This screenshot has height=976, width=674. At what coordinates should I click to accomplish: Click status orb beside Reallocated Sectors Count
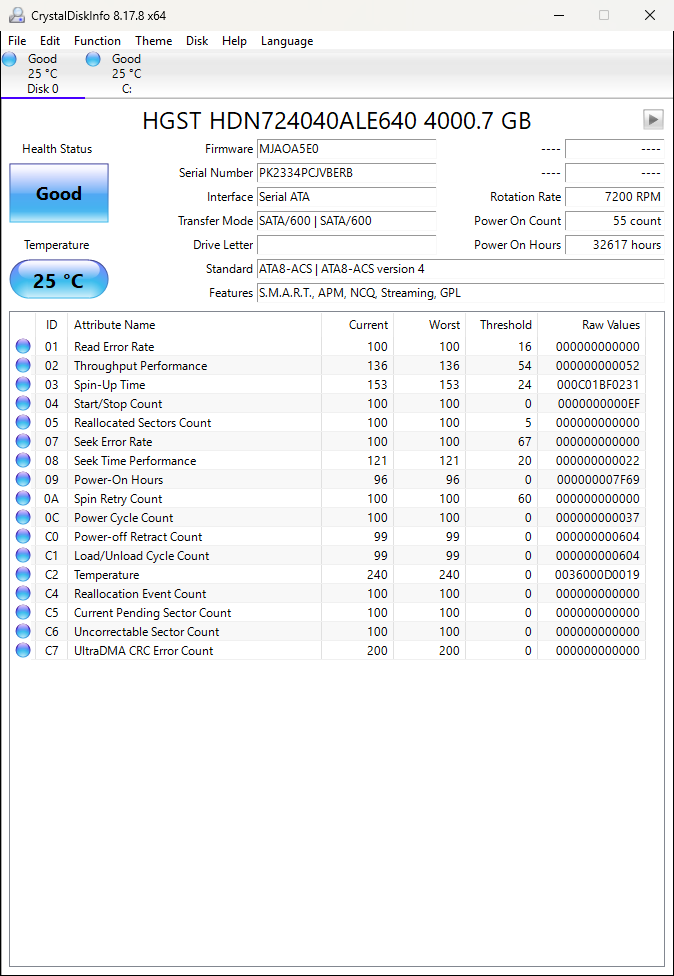(23, 423)
